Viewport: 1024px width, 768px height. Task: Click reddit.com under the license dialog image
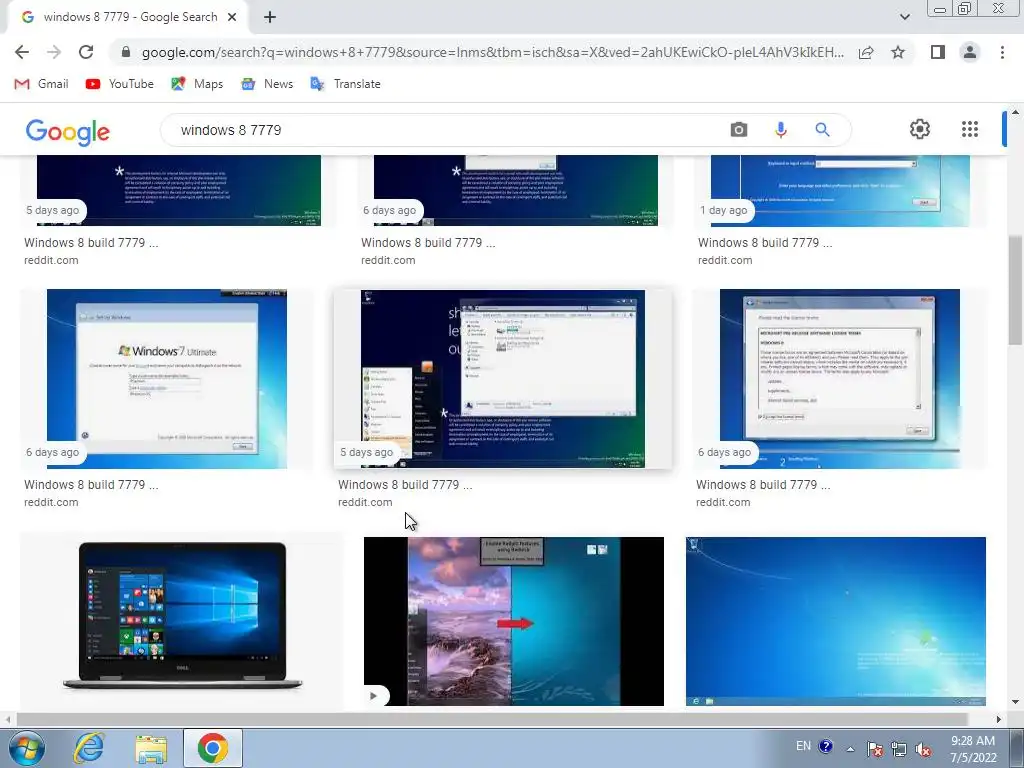click(723, 502)
